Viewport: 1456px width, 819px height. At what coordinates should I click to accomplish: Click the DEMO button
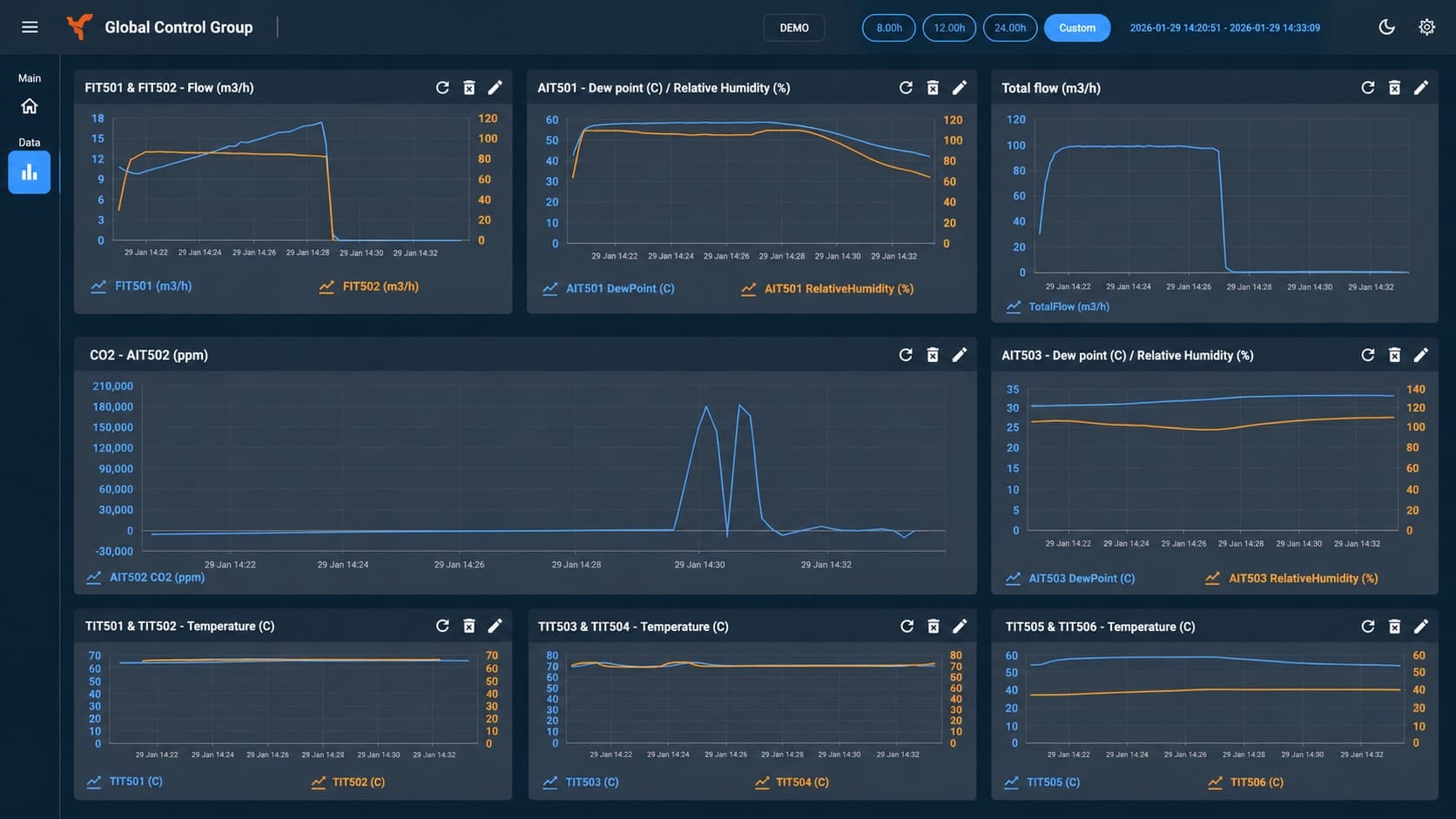point(794,28)
